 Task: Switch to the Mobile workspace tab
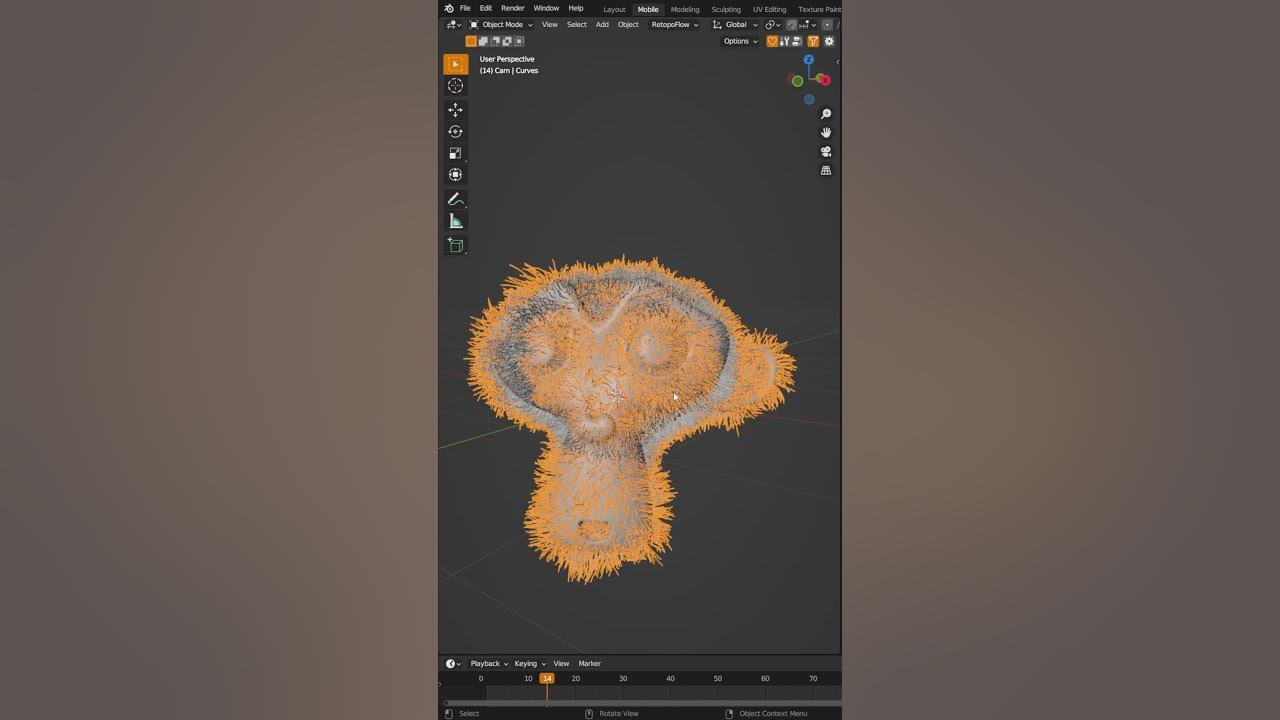pos(648,9)
